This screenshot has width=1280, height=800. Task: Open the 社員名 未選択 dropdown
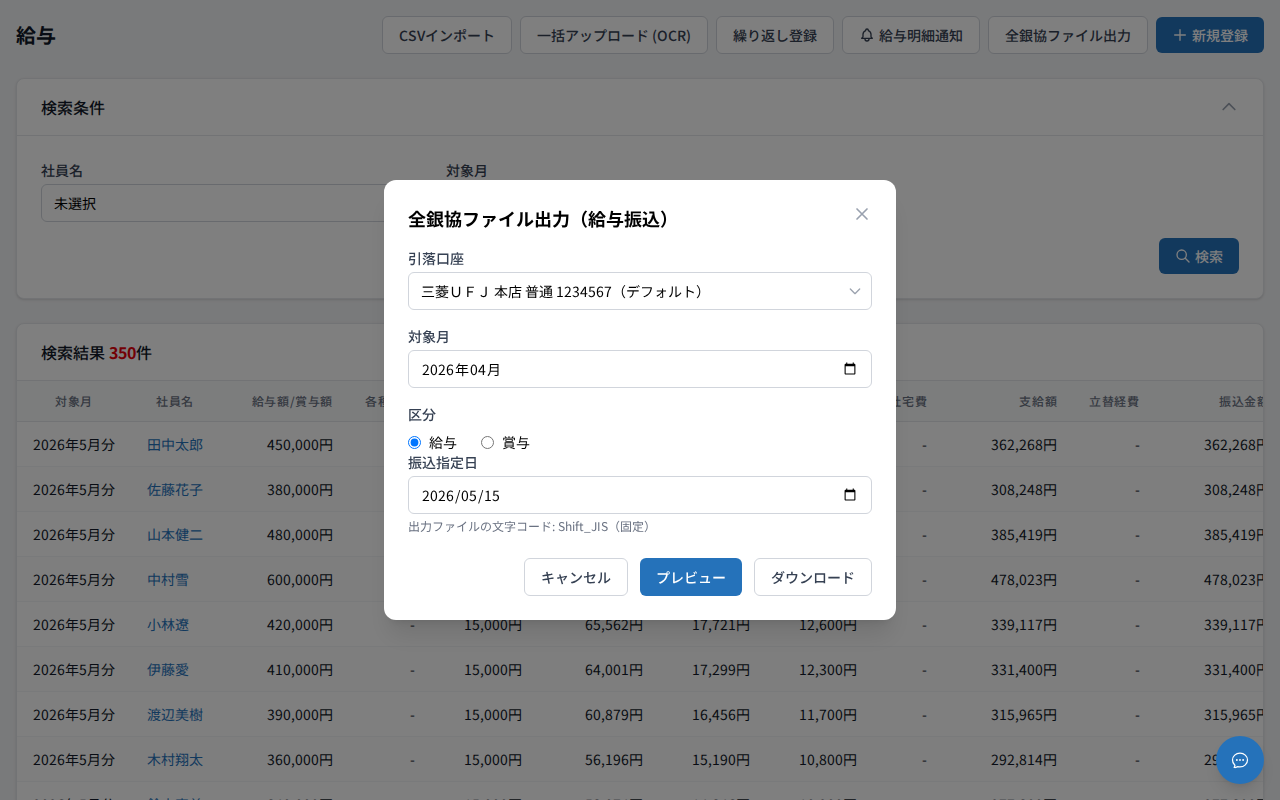coord(212,203)
